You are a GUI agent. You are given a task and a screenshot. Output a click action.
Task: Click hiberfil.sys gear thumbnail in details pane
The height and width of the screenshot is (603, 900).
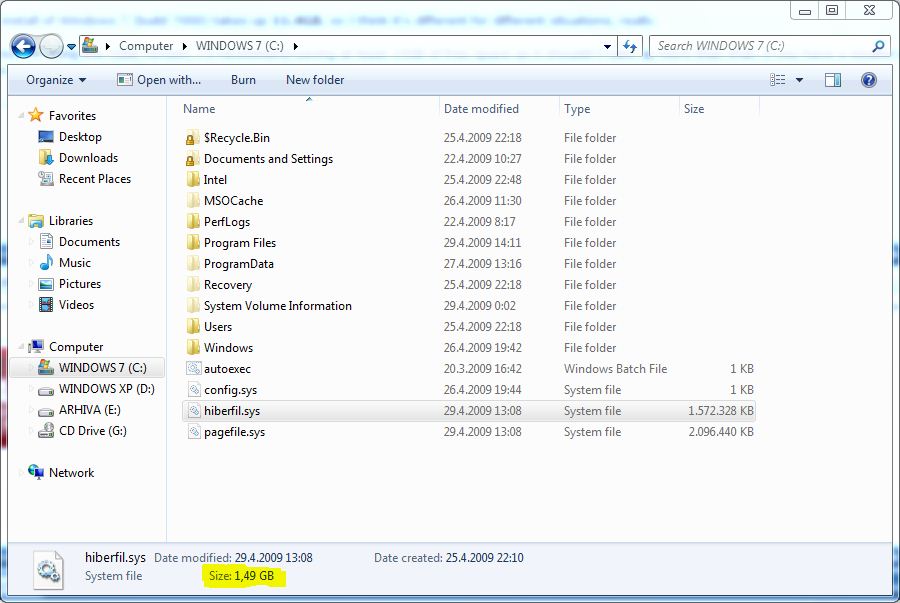coord(48,569)
